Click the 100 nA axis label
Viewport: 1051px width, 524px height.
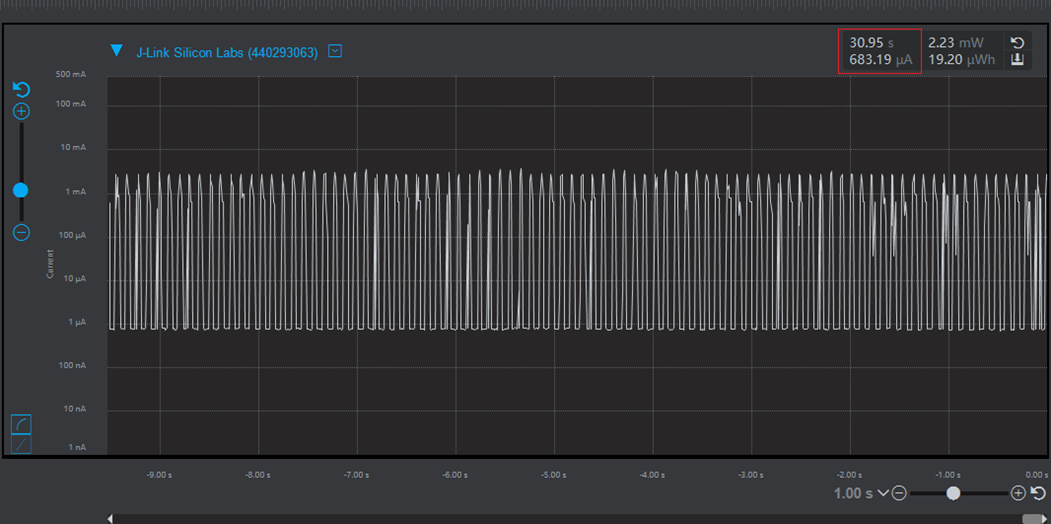pos(72,366)
